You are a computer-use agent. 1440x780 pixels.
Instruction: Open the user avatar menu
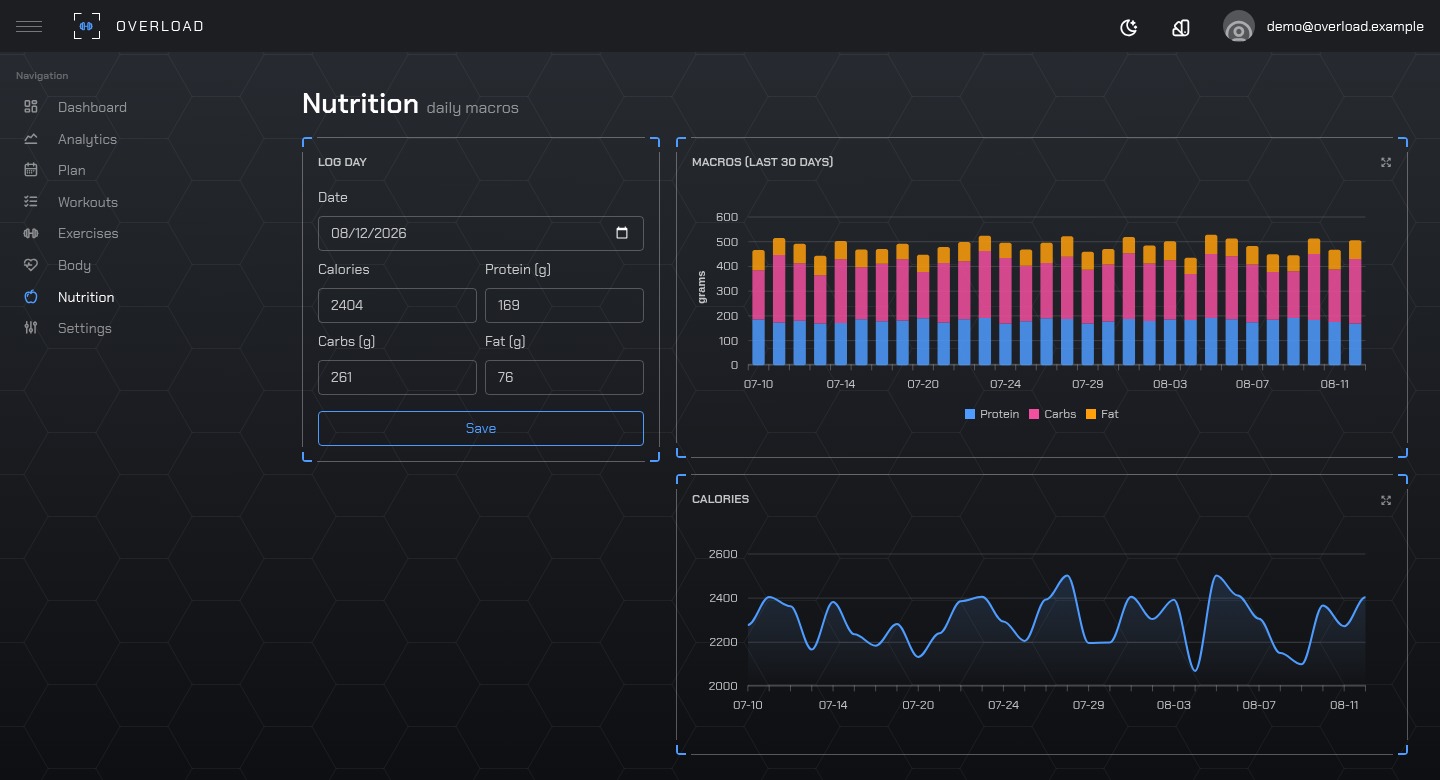1239,27
